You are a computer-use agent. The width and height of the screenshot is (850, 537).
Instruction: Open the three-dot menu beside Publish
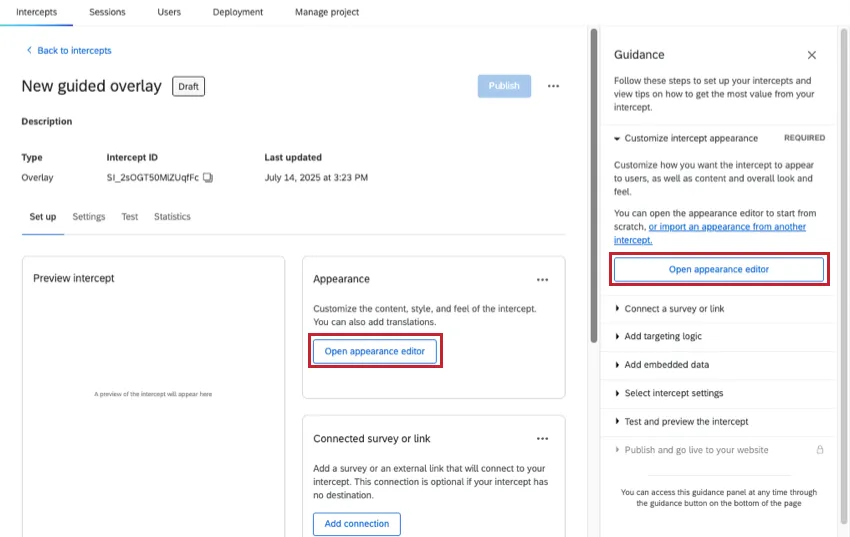coord(553,86)
